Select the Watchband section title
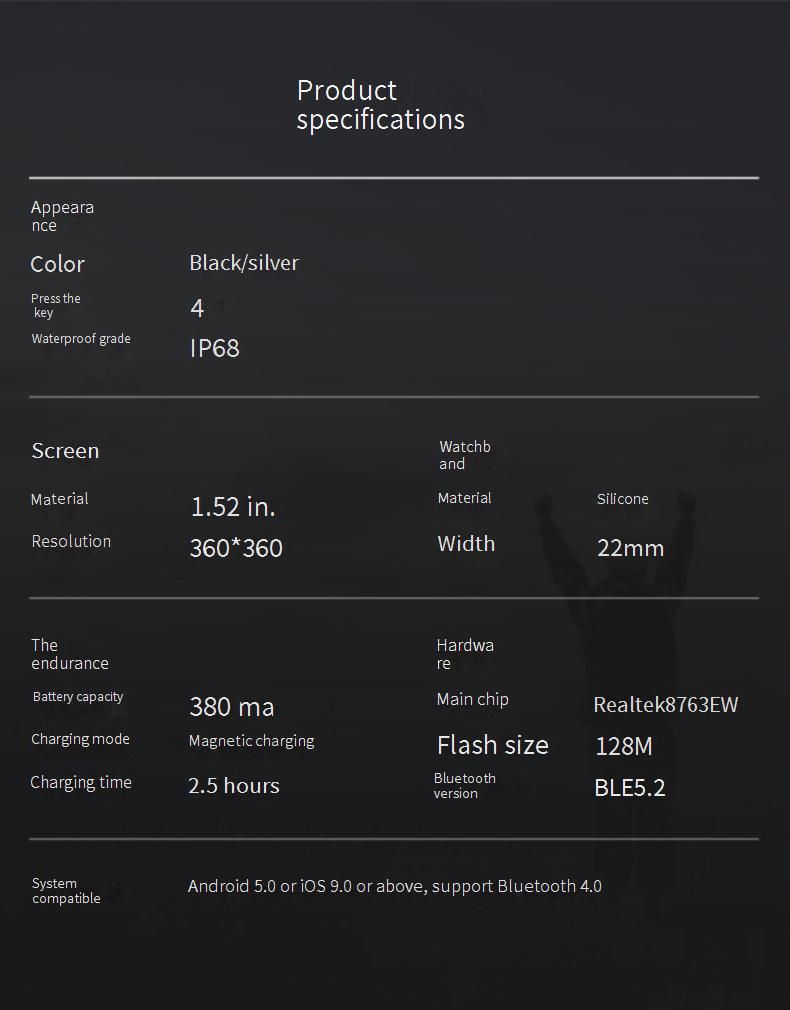790x1010 pixels. [x=464, y=455]
